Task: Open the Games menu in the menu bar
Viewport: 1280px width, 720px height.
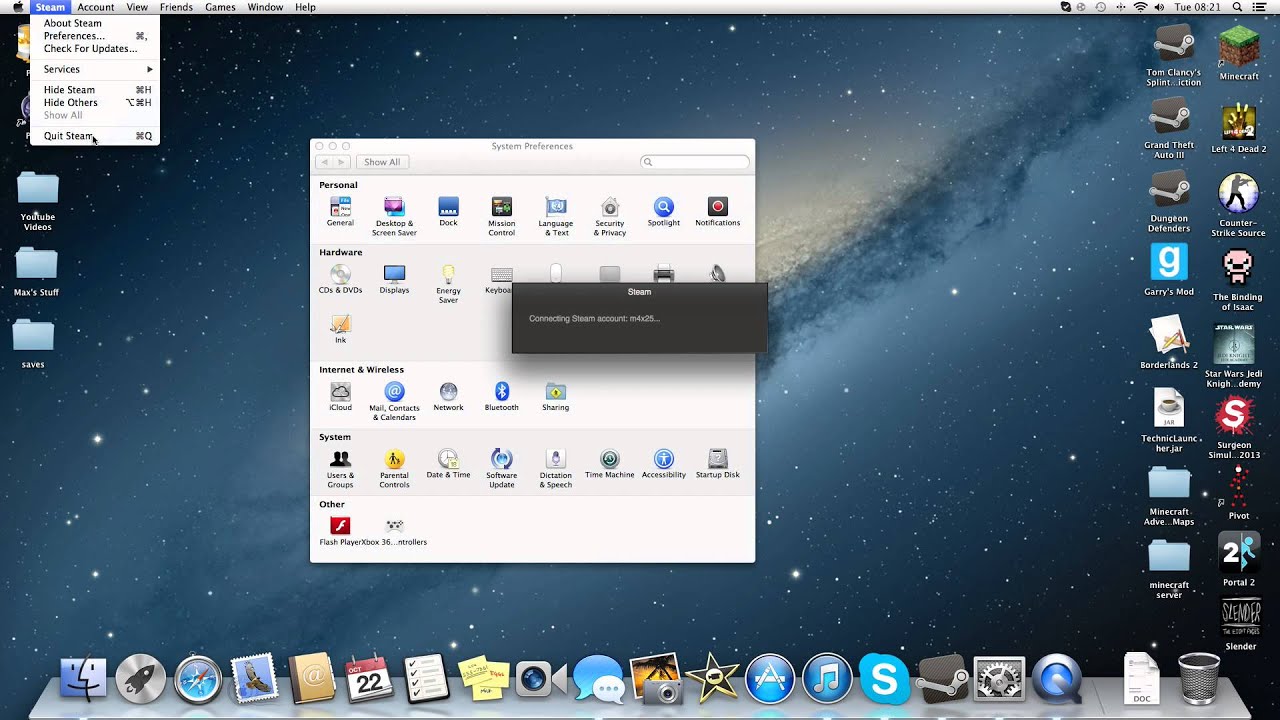Action: pyautogui.click(x=220, y=7)
